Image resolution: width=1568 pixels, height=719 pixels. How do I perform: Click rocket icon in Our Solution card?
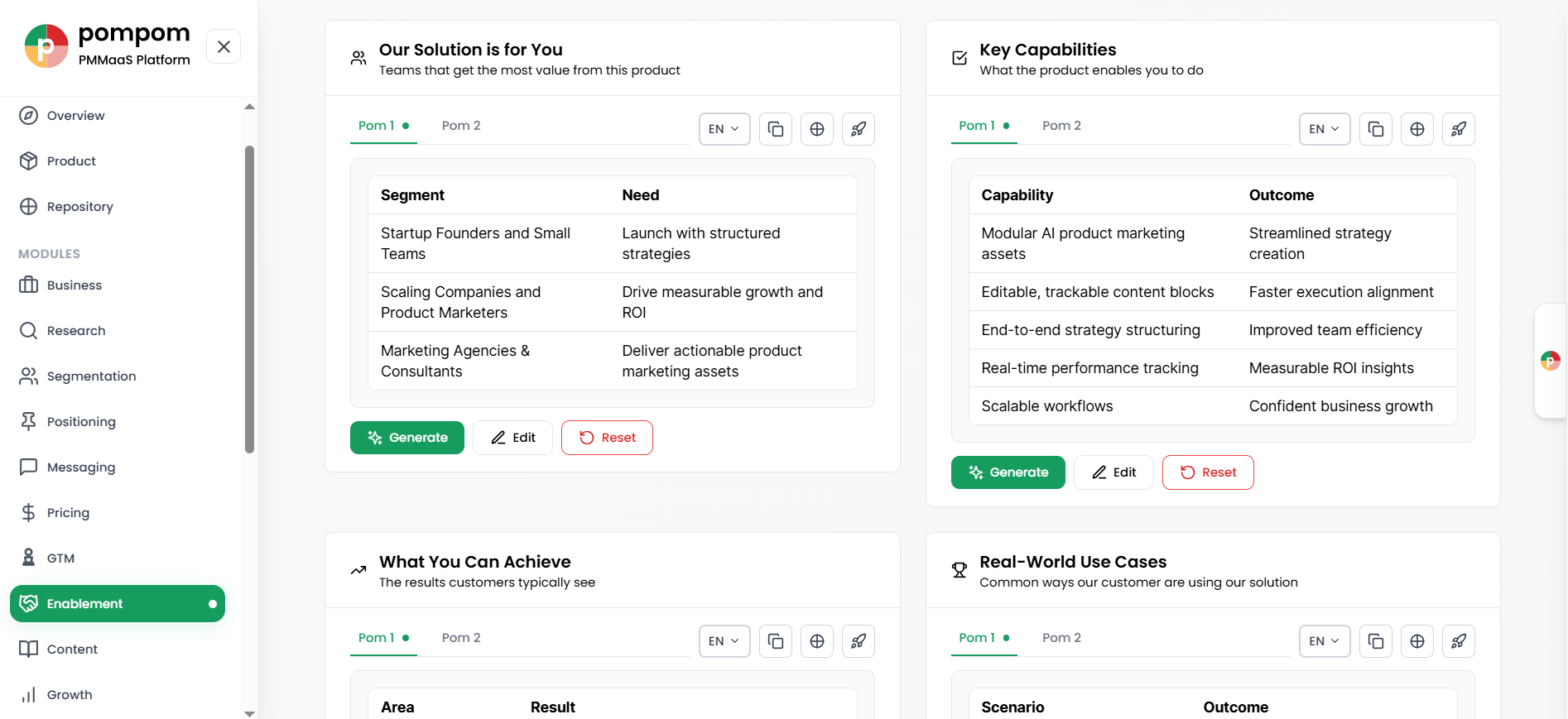pos(859,129)
